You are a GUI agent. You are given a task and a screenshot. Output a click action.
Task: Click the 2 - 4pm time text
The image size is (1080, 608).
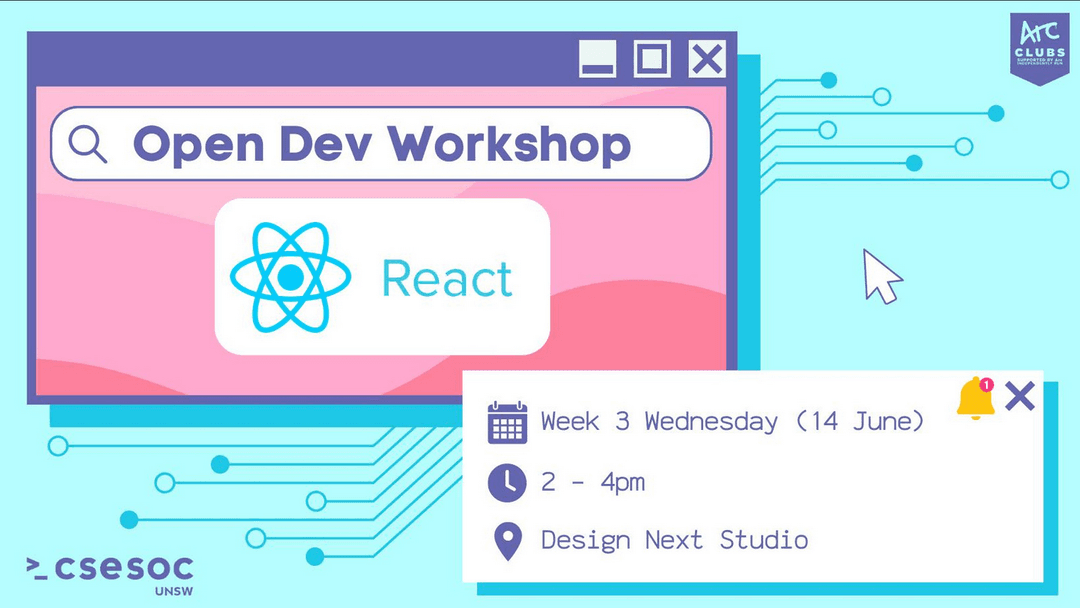tap(593, 482)
